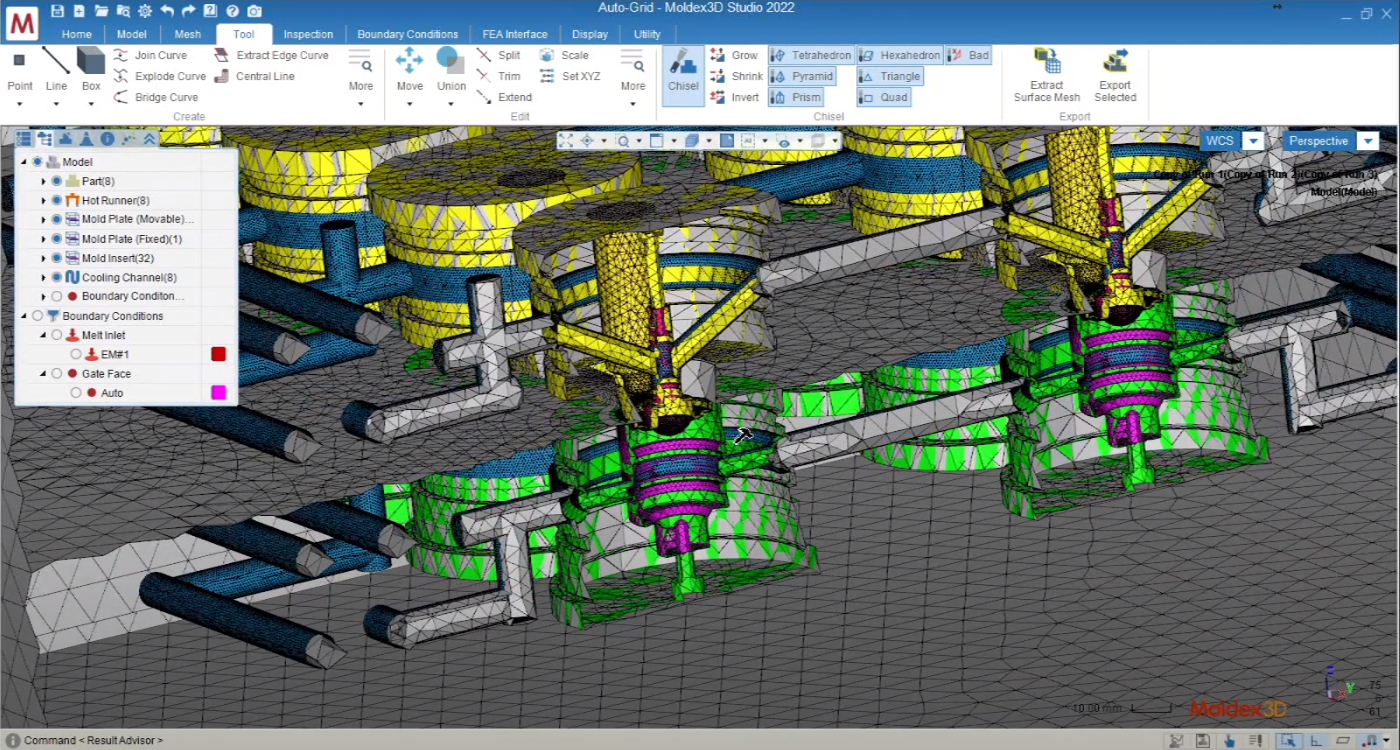The height and width of the screenshot is (750, 1400).
Task: Click the Redo arrow
Action: click(188, 11)
